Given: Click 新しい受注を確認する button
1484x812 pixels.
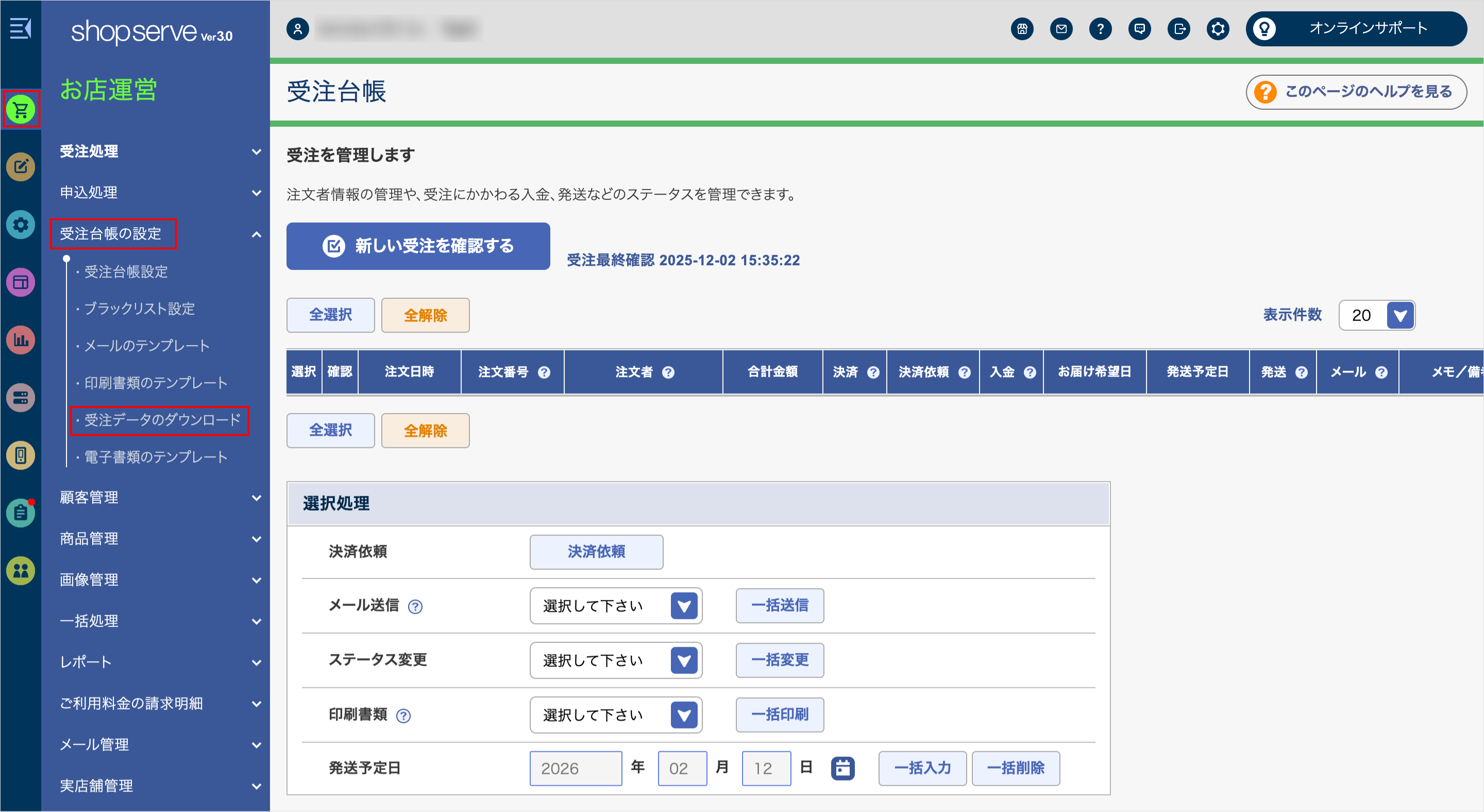Looking at the screenshot, I should pos(418,246).
